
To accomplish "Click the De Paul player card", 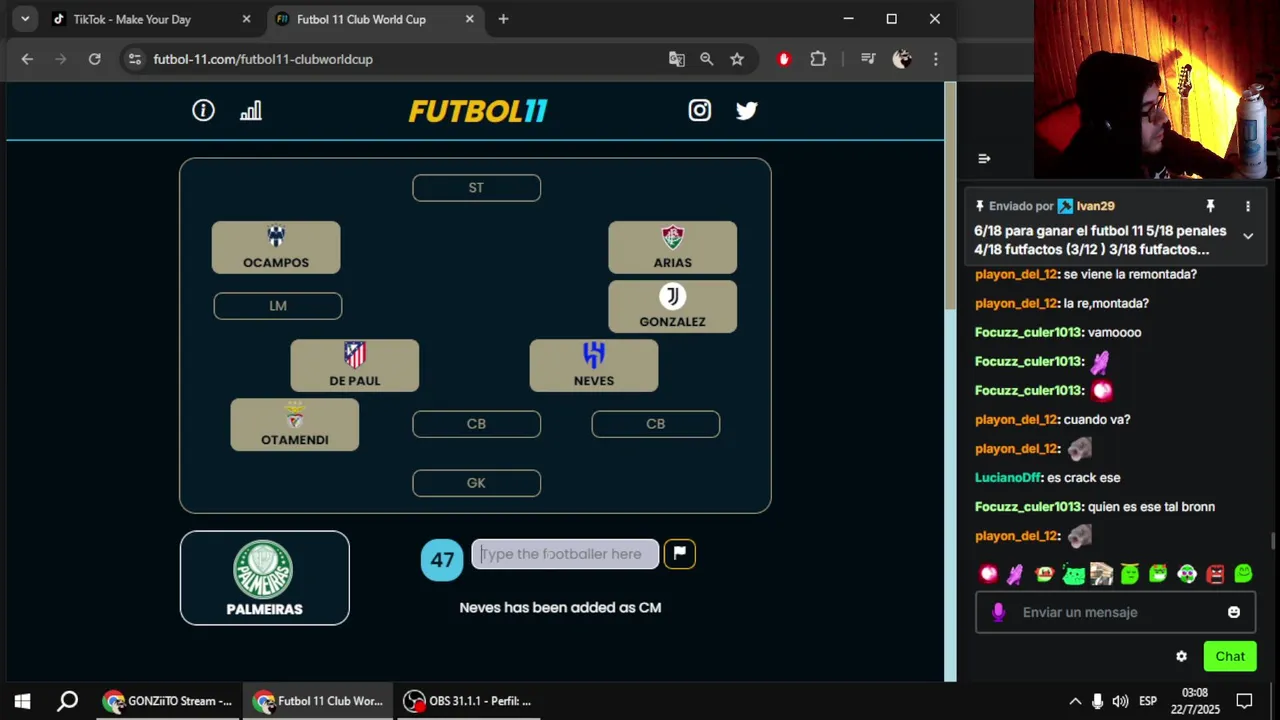I will 354,366.
